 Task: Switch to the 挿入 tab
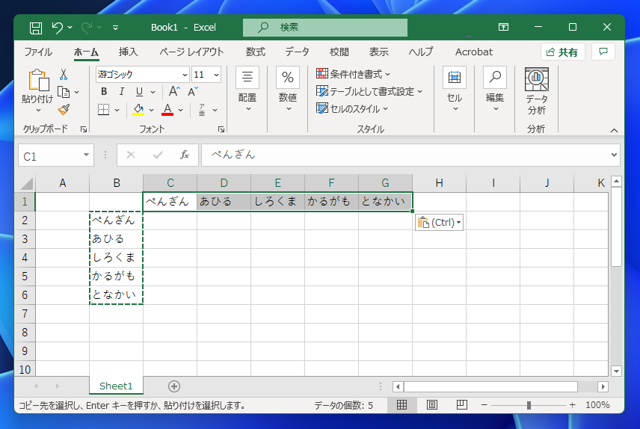(128, 52)
